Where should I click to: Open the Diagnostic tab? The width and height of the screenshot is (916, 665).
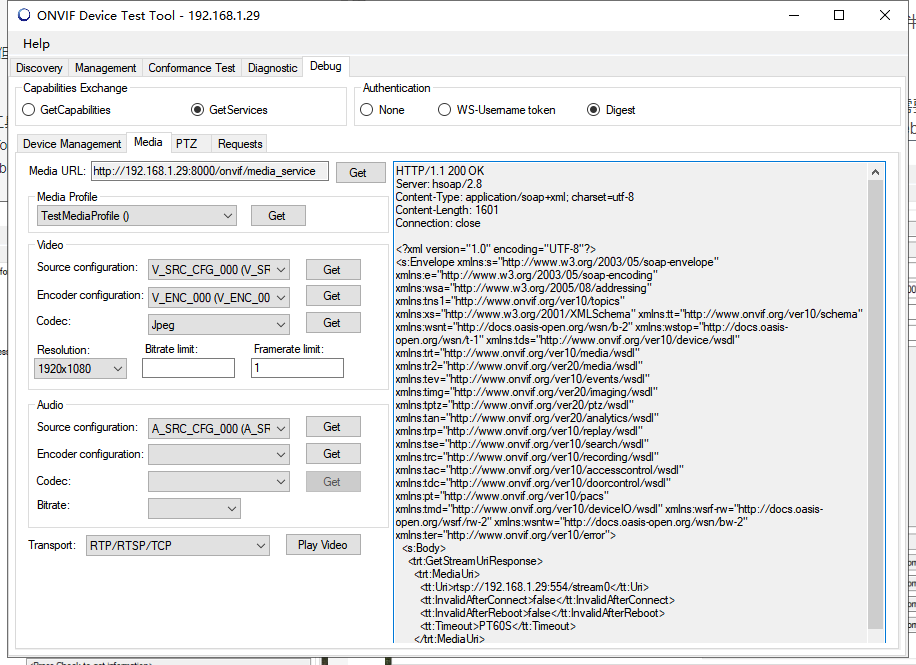(272, 68)
